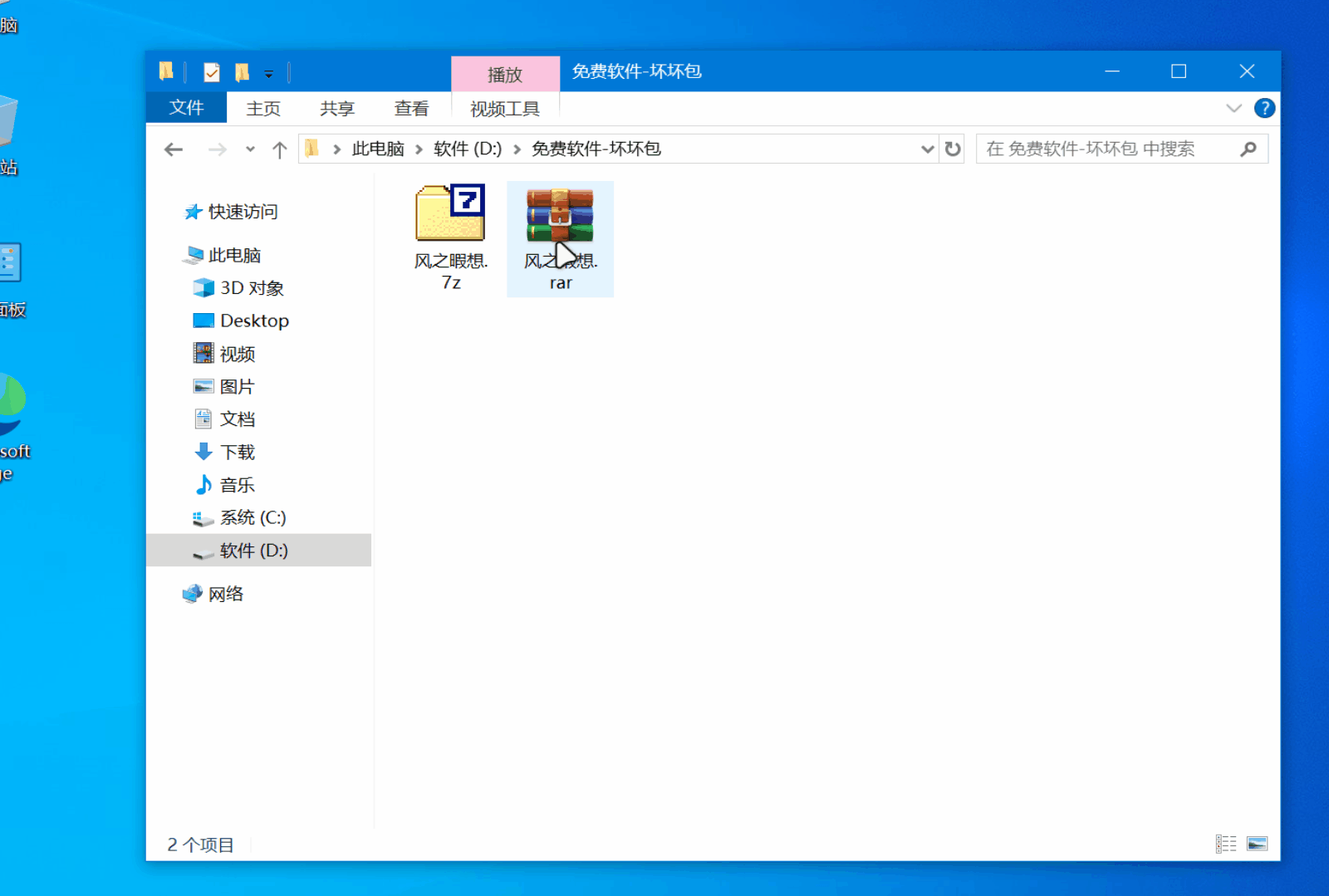Click the new folder icon in quick access toolbar
Image resolution: width=1329 pixels, height=896 pixels.
[x=242, y=71]
